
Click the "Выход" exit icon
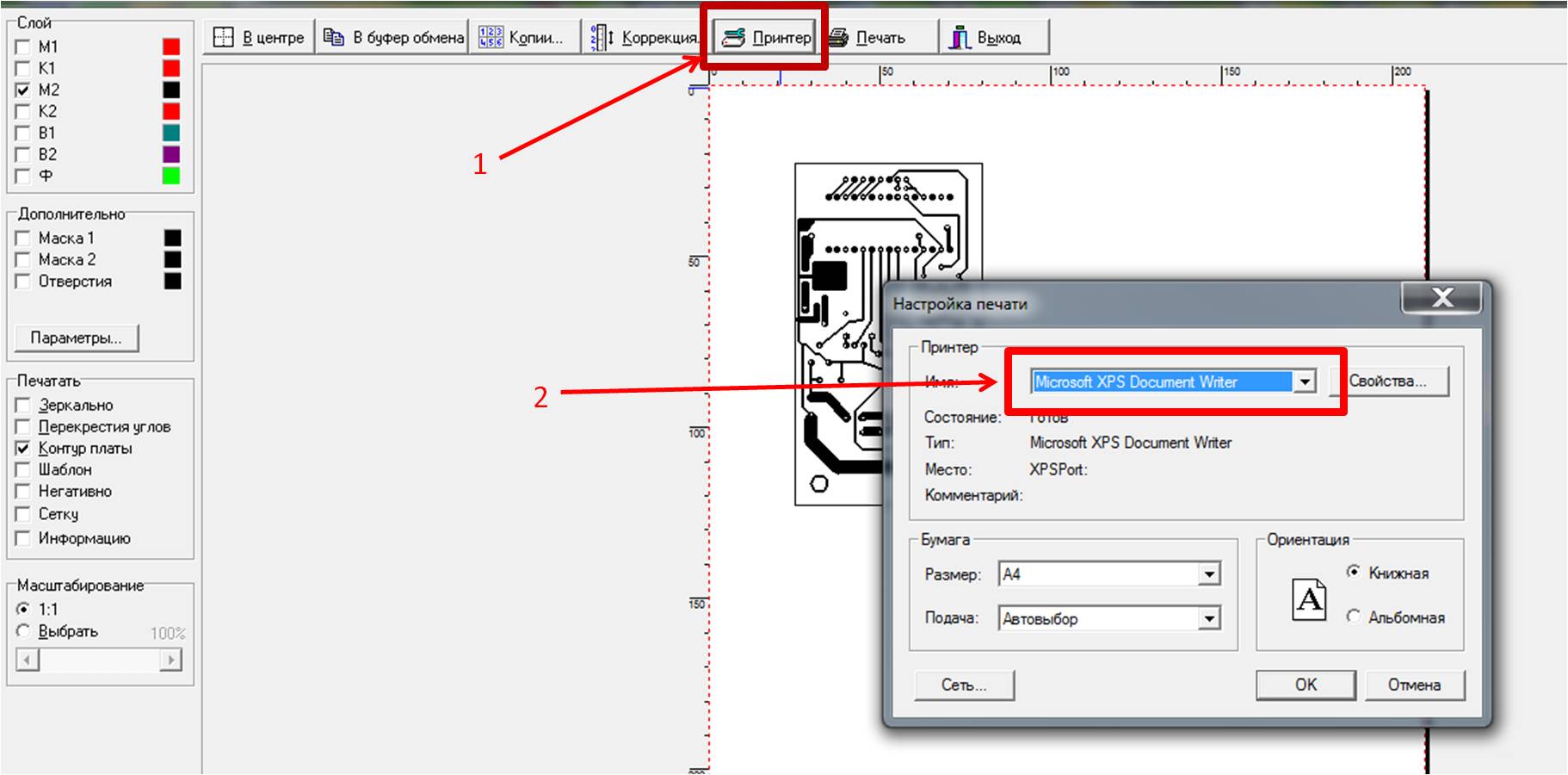click(960, 37)
